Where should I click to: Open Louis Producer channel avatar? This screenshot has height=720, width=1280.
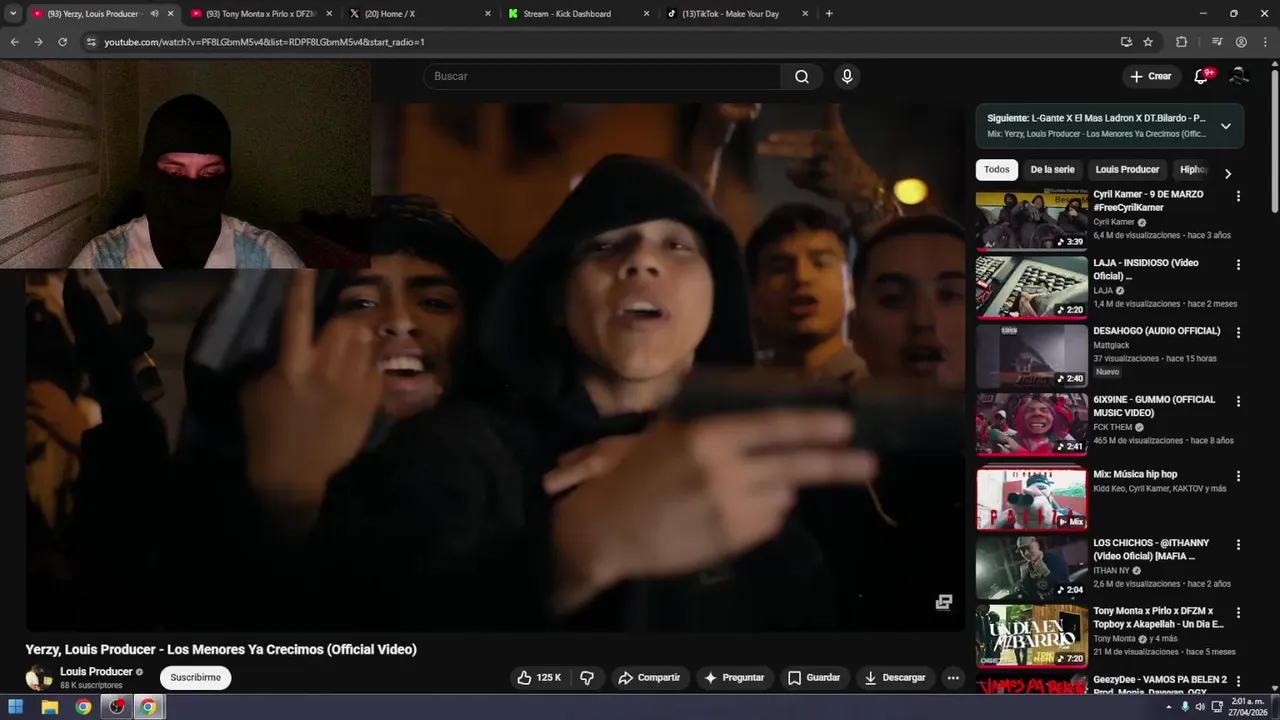click(x=39, y=677)
